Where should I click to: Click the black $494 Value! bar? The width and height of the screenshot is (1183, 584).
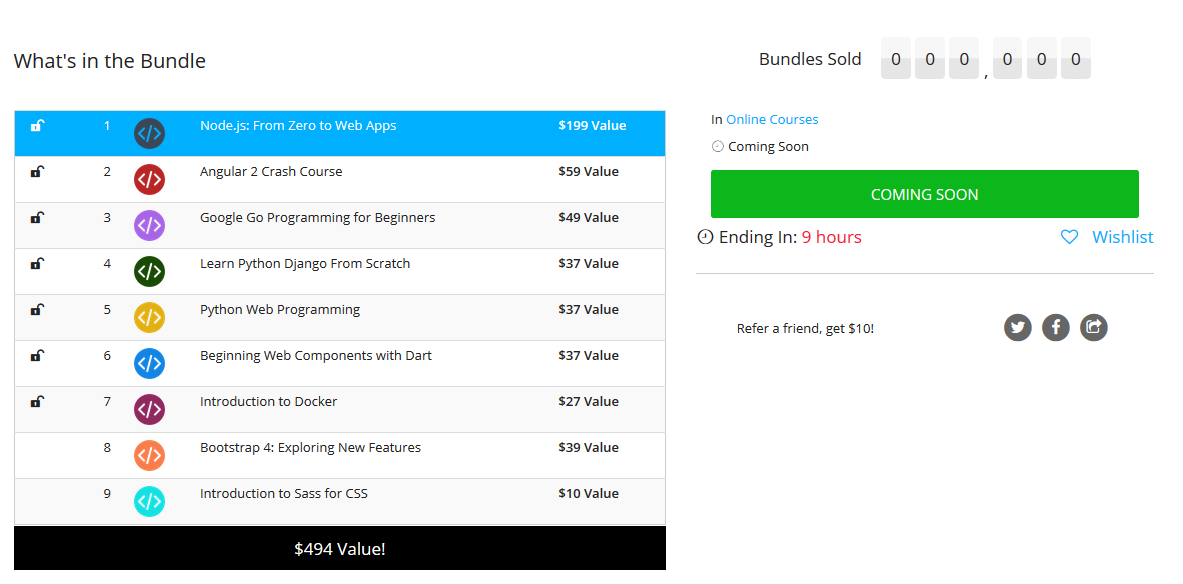tap(340, 549)
